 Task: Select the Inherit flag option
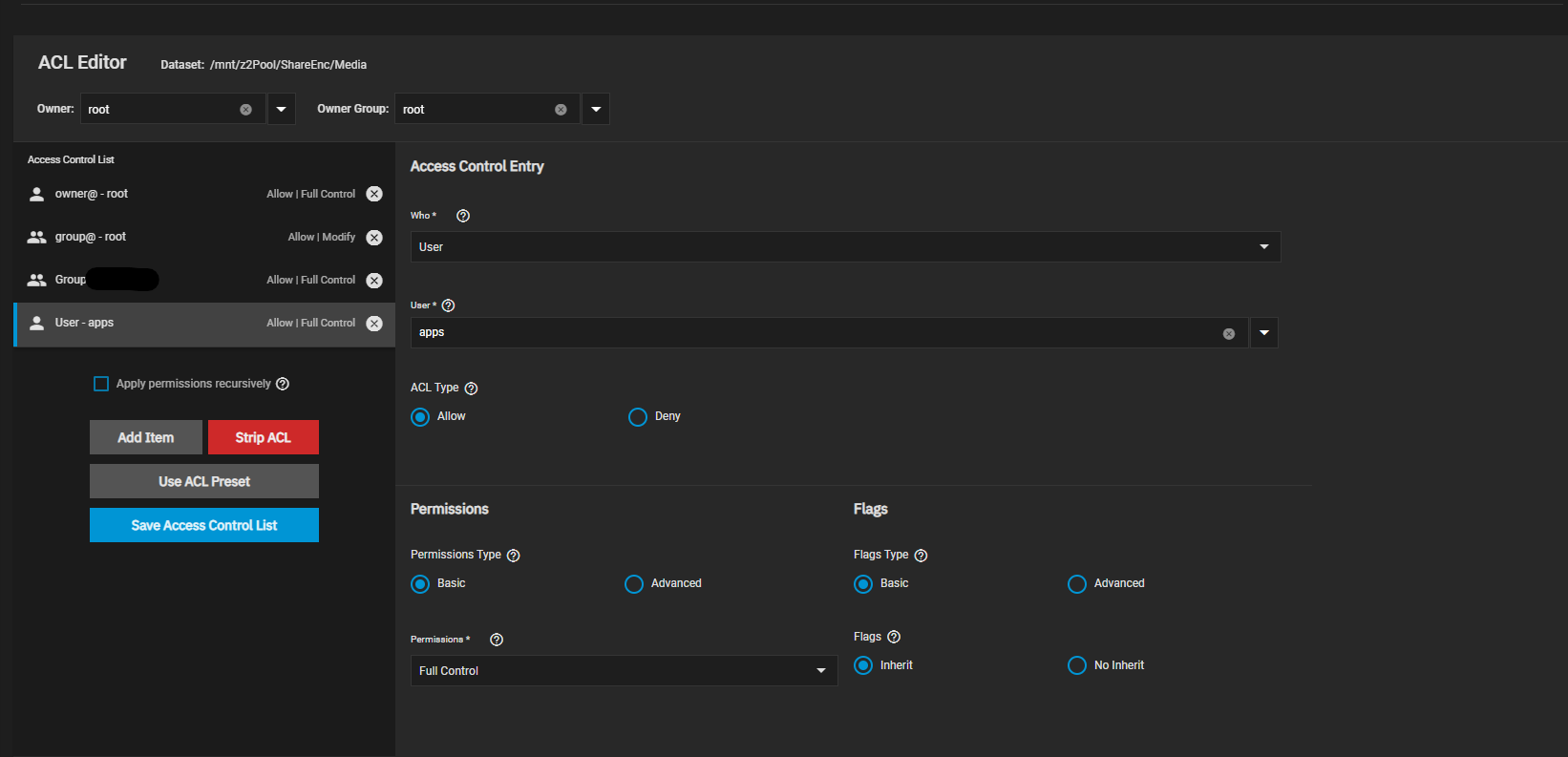863,665
